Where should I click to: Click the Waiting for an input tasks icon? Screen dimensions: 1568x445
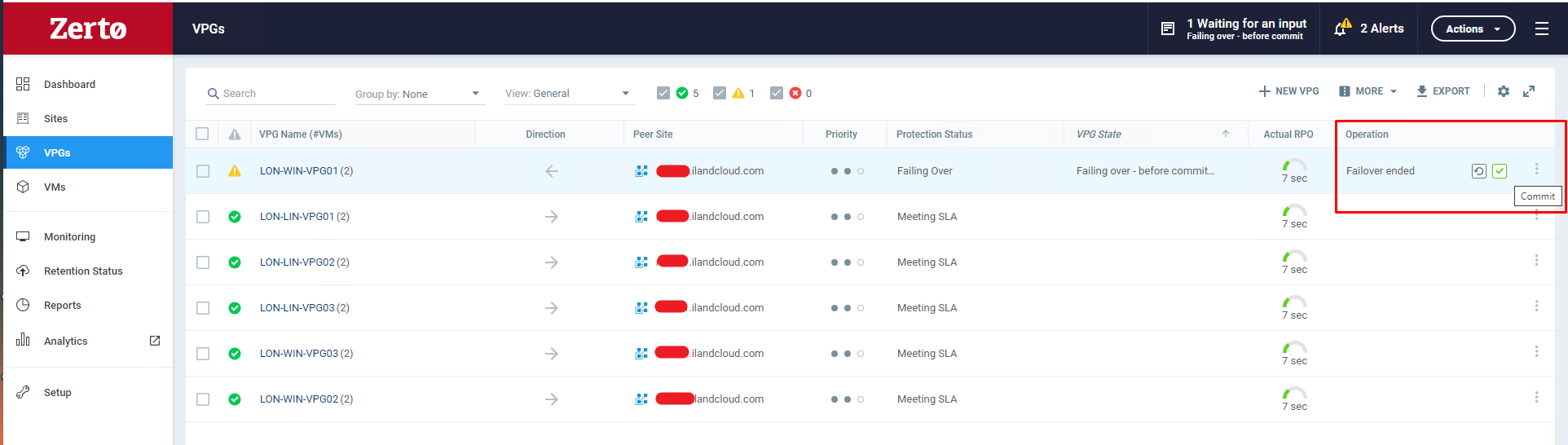pyautogui.click(x=1168, y=29)
